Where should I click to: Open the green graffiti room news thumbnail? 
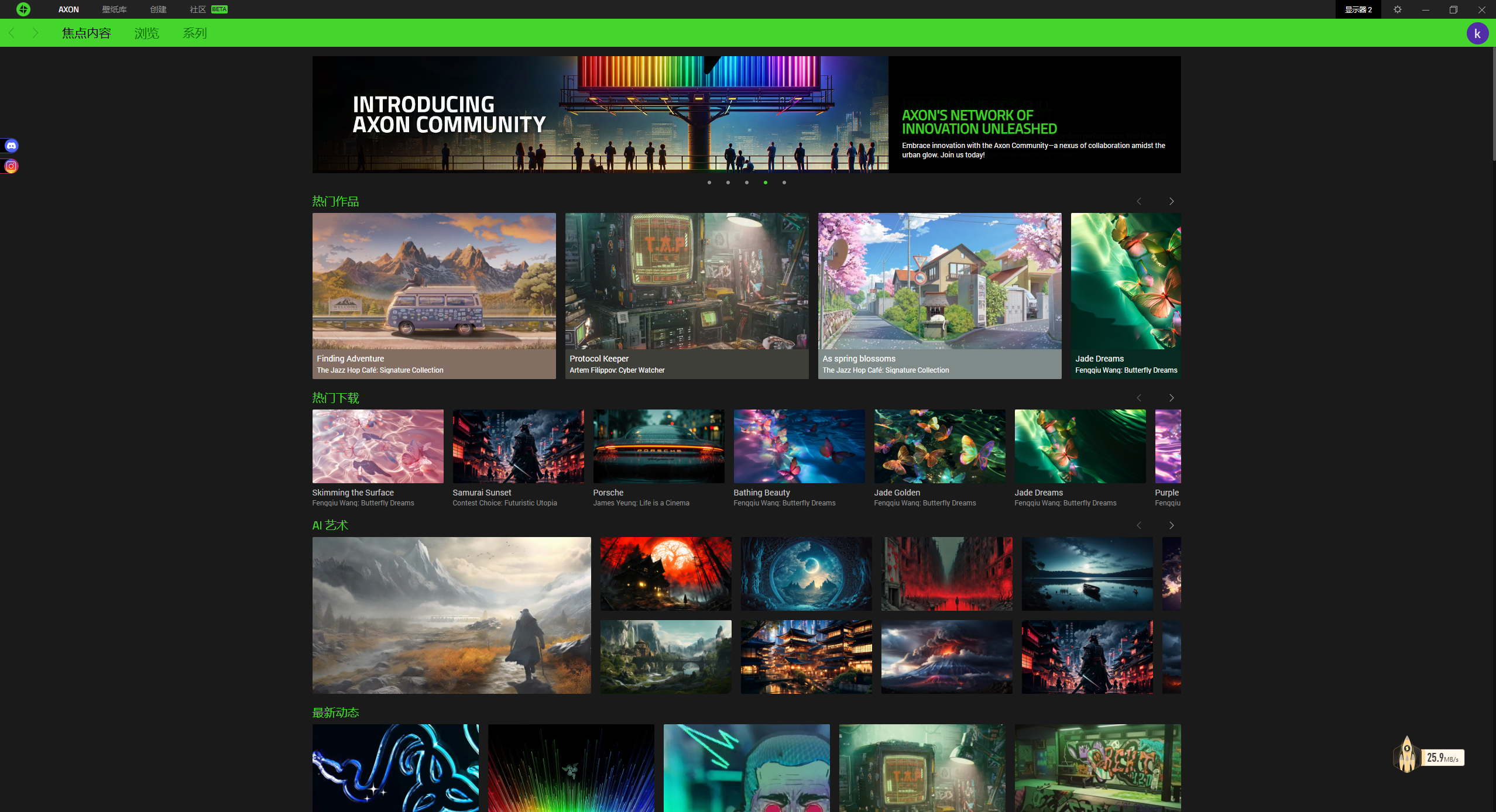[1098, 768]
